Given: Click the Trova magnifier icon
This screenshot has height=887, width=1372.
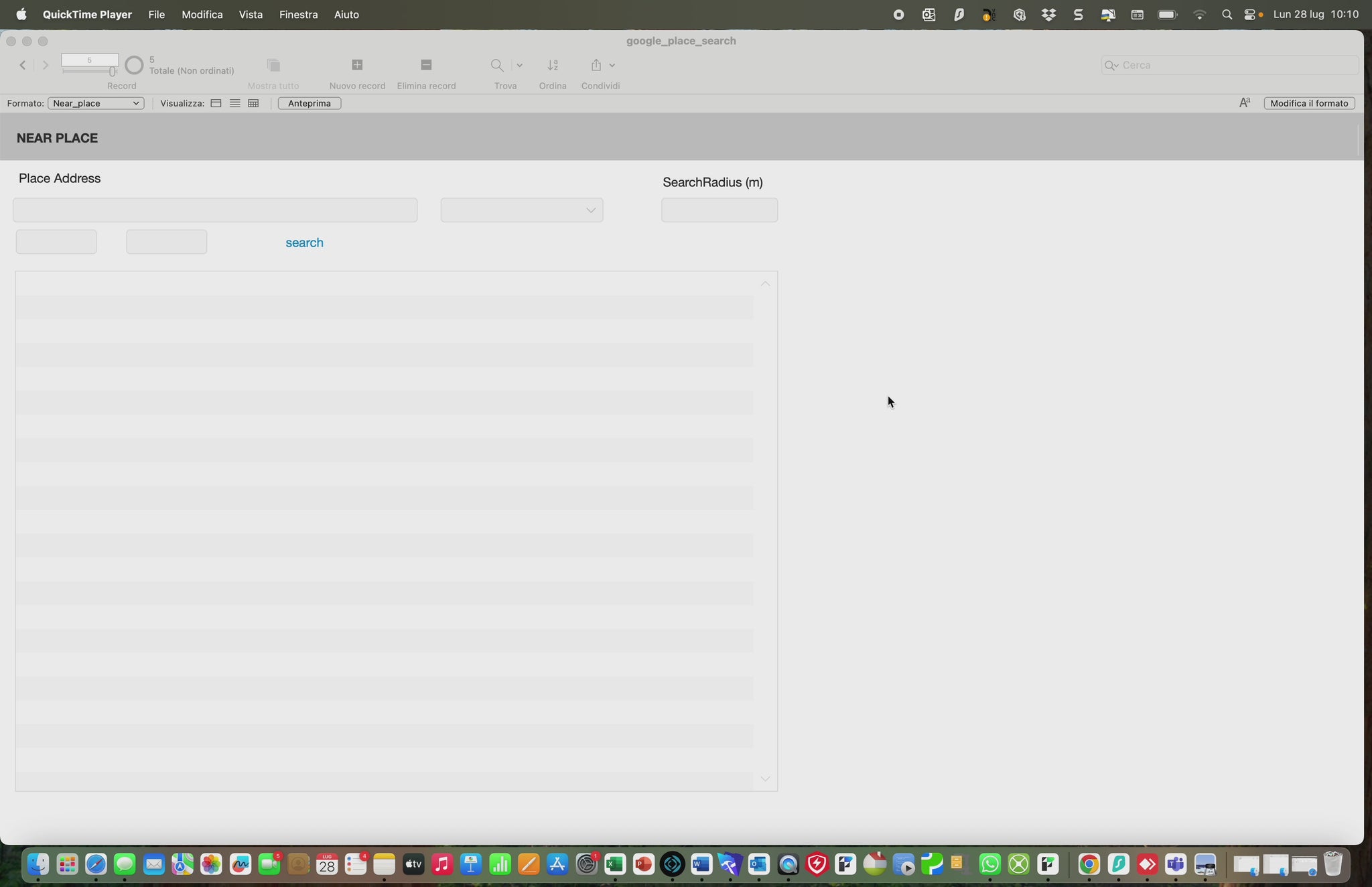Looking at the screenshot, I should (497, 65).
